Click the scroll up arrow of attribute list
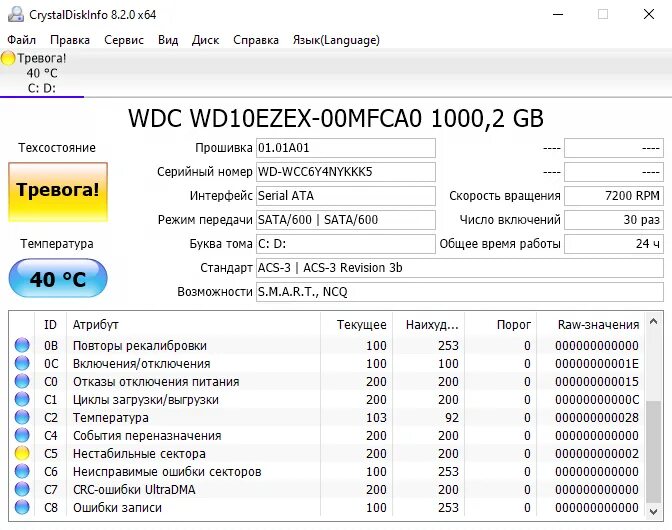This screenshot has width=672, height=530. (654, 321)
